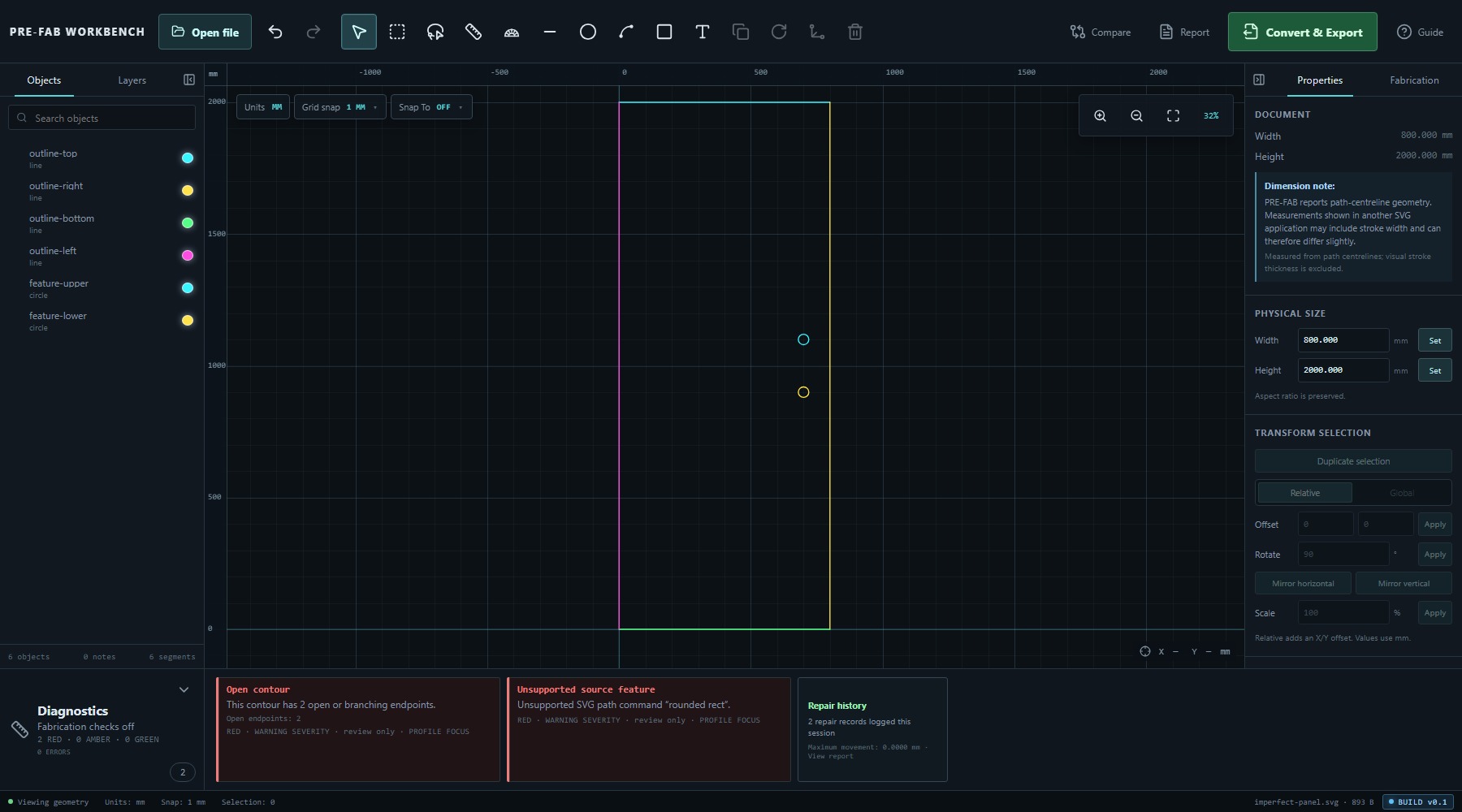Zoom in on the canvas
The width and height of the screenshot is (1462, 812).
1101,116
